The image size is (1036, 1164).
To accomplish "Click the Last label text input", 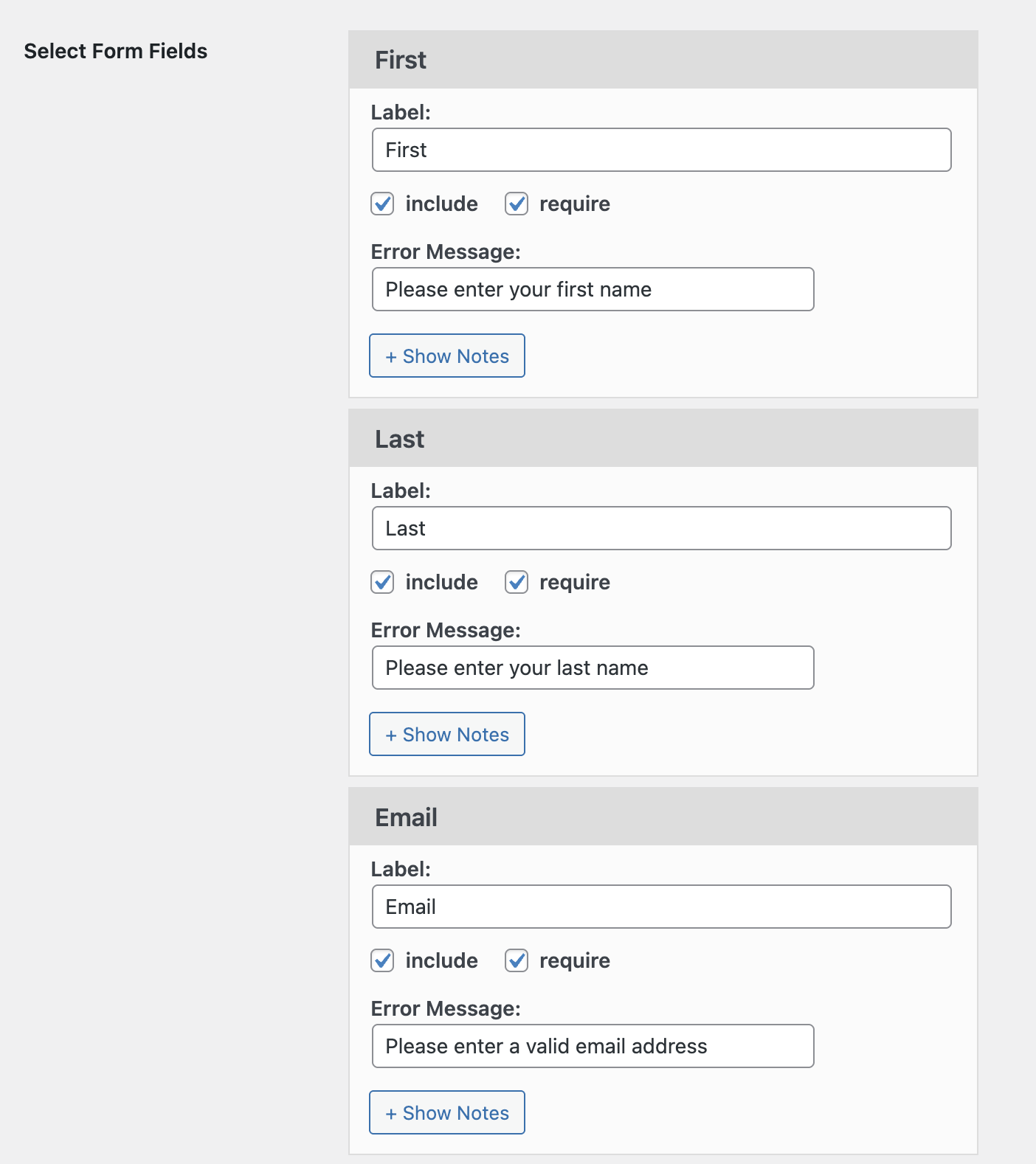I will click(661, 528).
